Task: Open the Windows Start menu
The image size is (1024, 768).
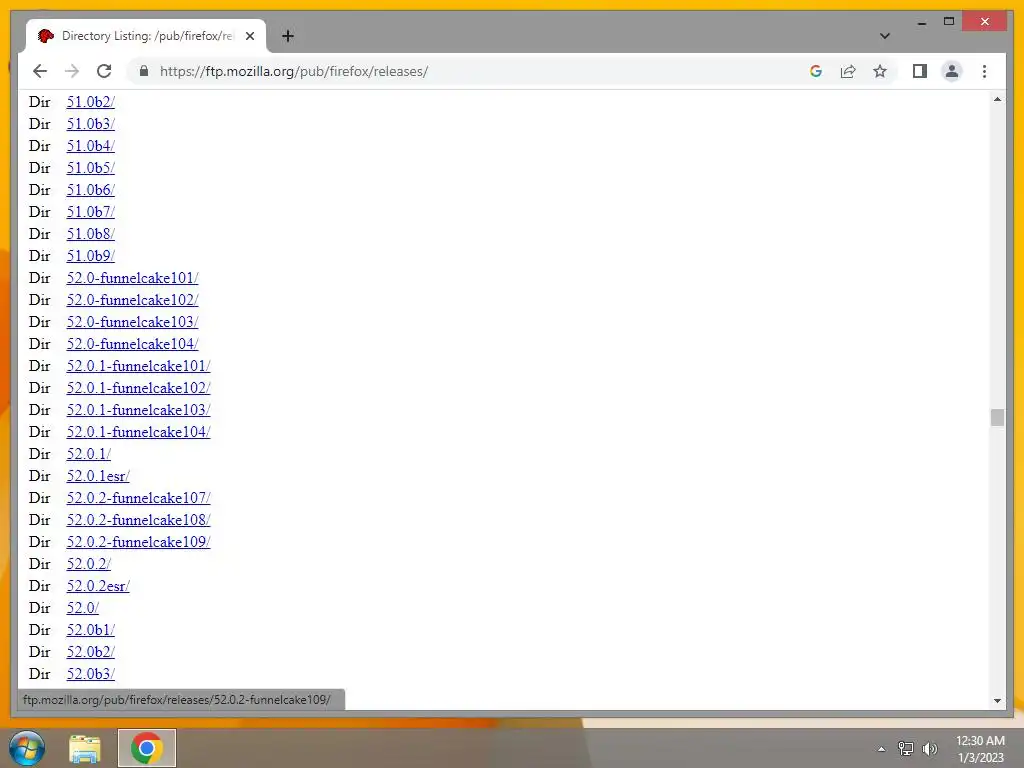Action: tap(27, 748)
